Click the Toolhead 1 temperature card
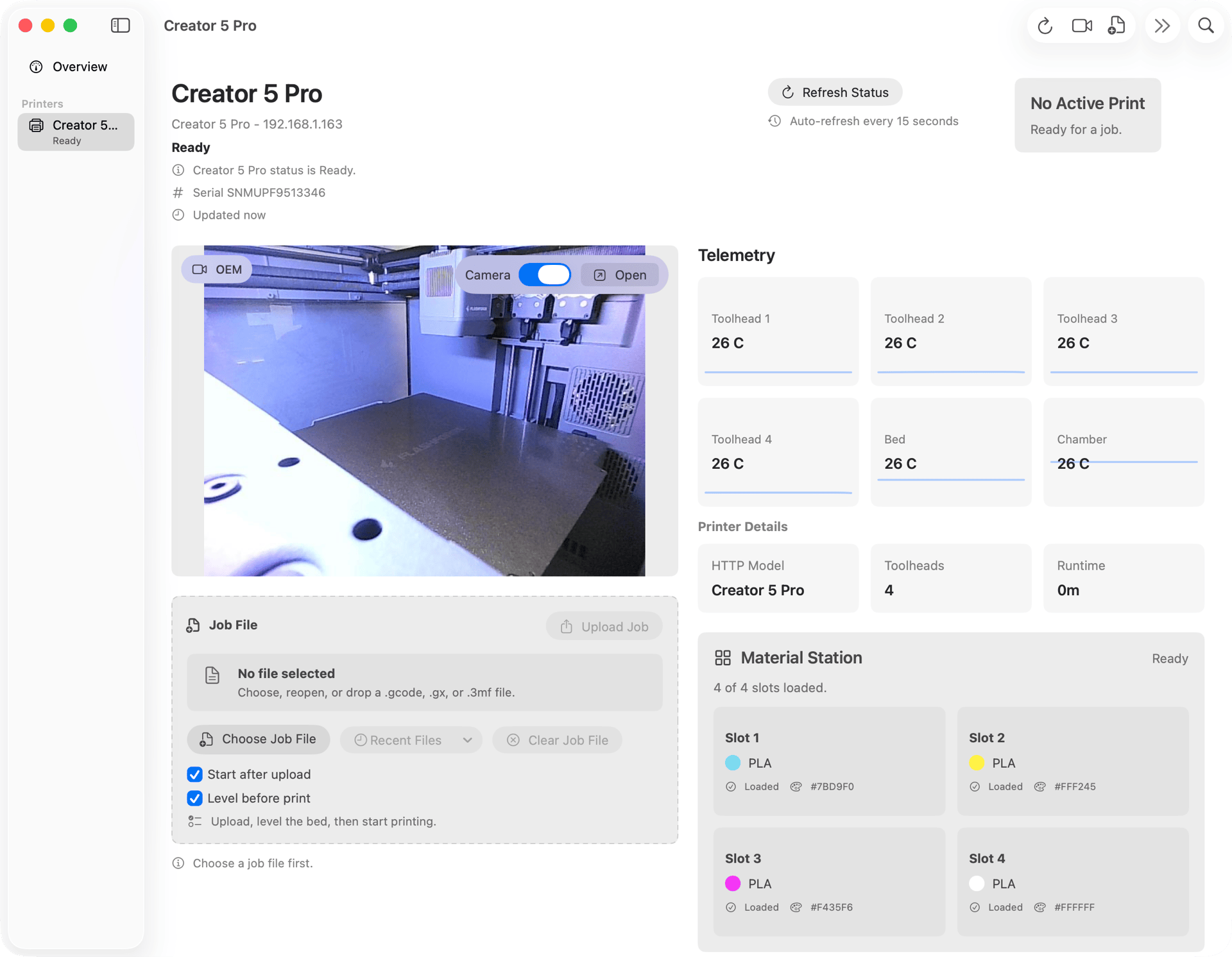 778,332
